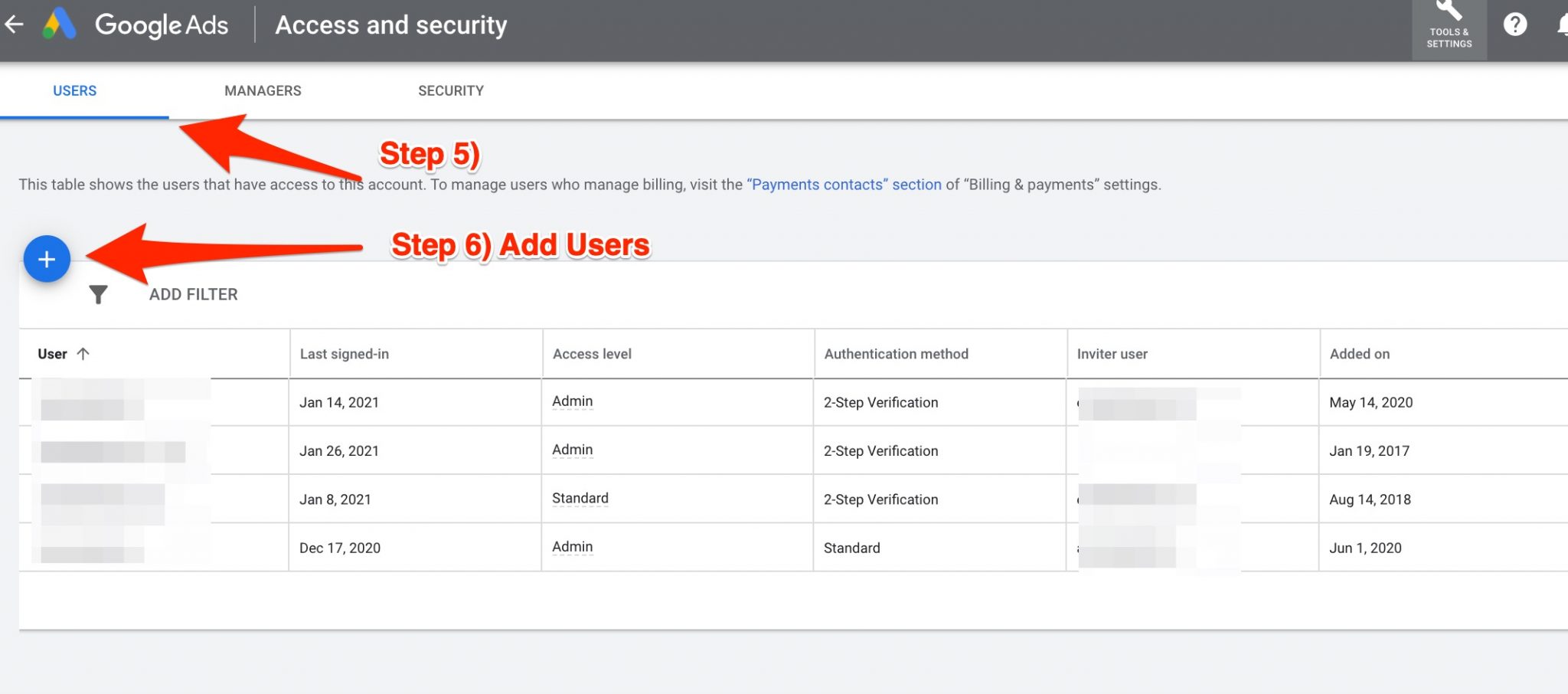Click the Last signed-in column header
The image size is (1568, 694).
click(x=344, y=353)
